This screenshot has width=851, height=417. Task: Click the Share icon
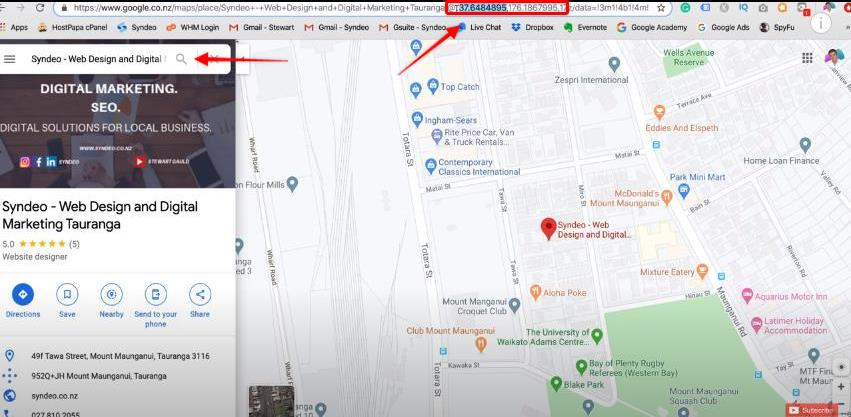(x=200, y=294)
